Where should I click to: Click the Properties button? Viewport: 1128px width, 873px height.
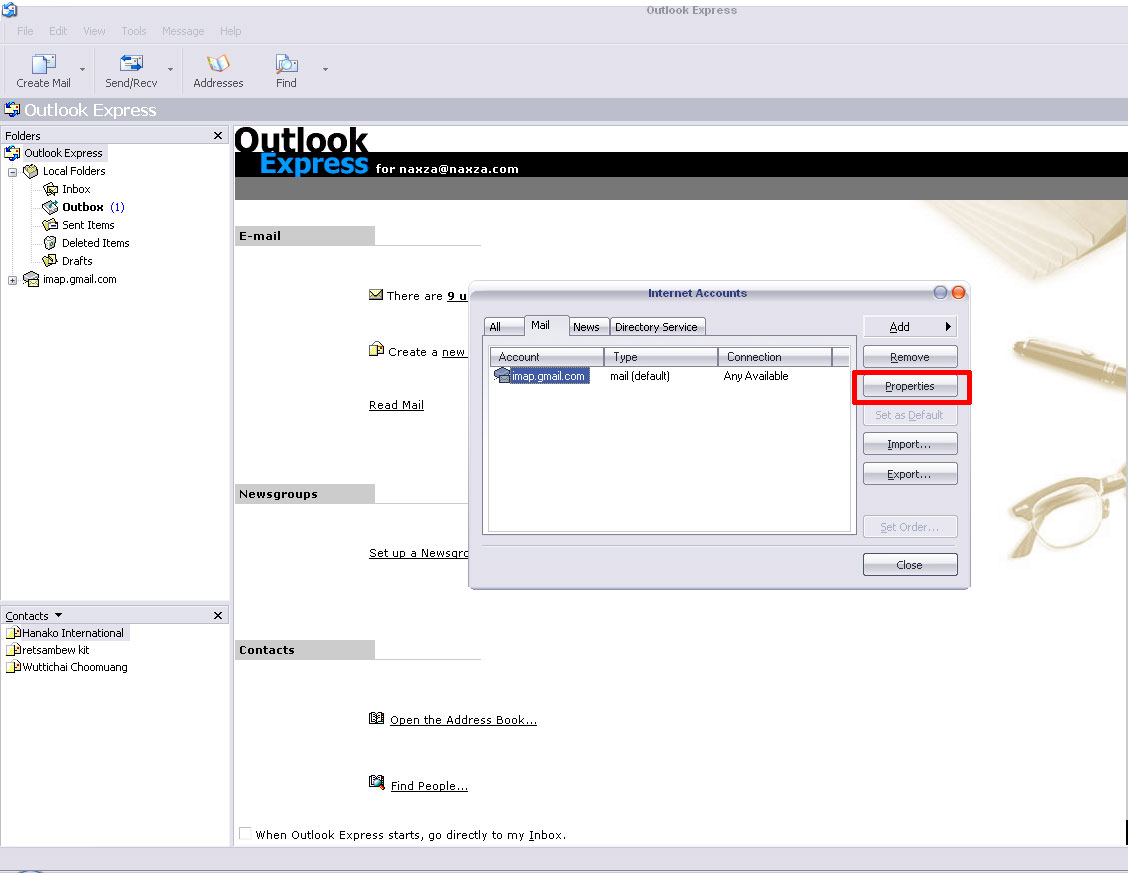(910, 386)
